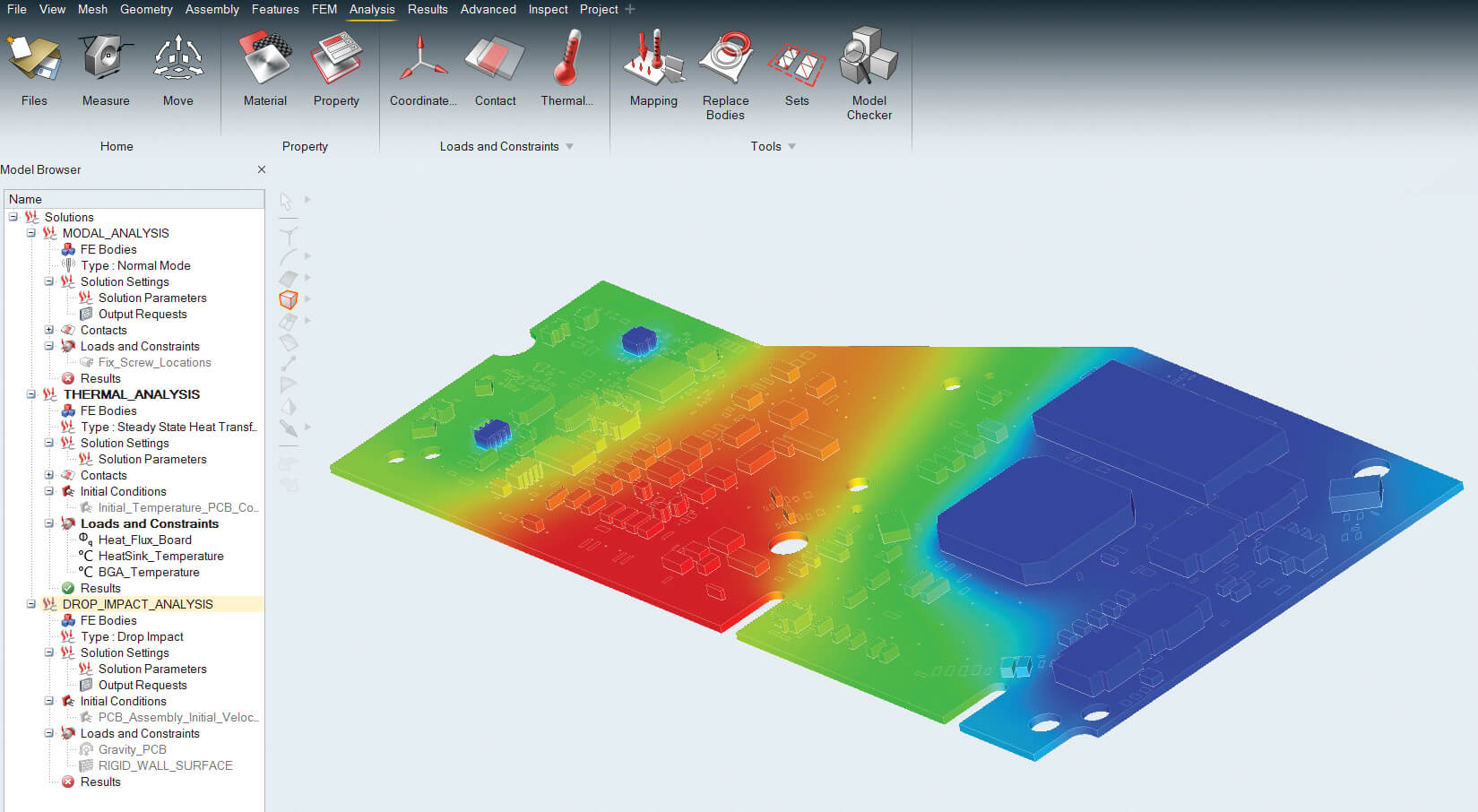Expand the Contacts node under MODAL_ANALYSIS
This screenshot has width=1478, height=812.
point(49,330)
